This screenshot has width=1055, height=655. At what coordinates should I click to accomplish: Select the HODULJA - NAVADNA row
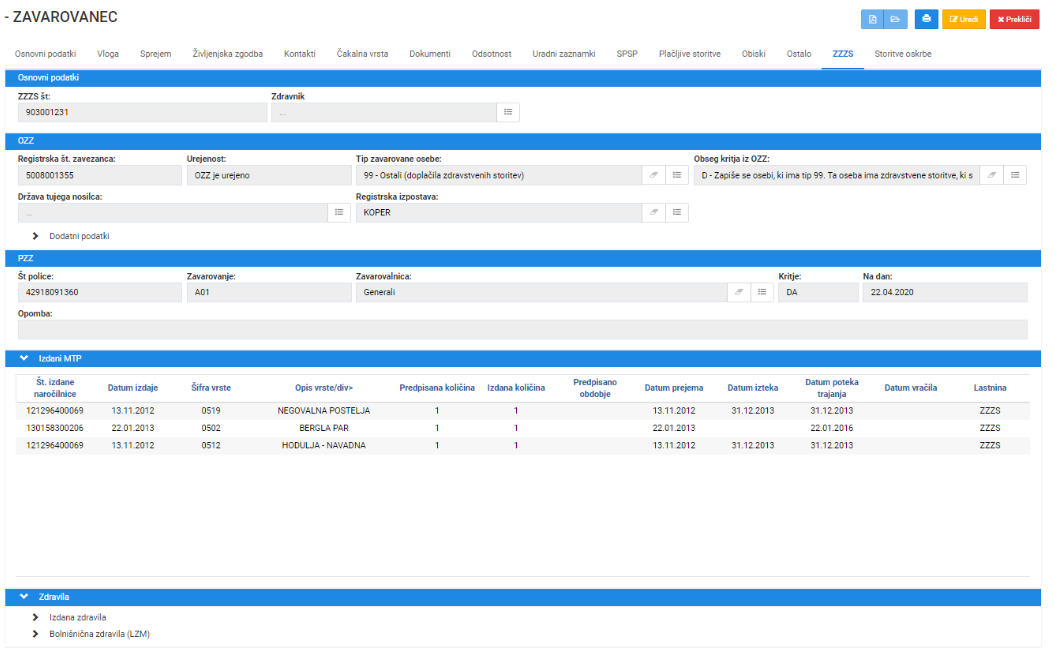point(523,446)
